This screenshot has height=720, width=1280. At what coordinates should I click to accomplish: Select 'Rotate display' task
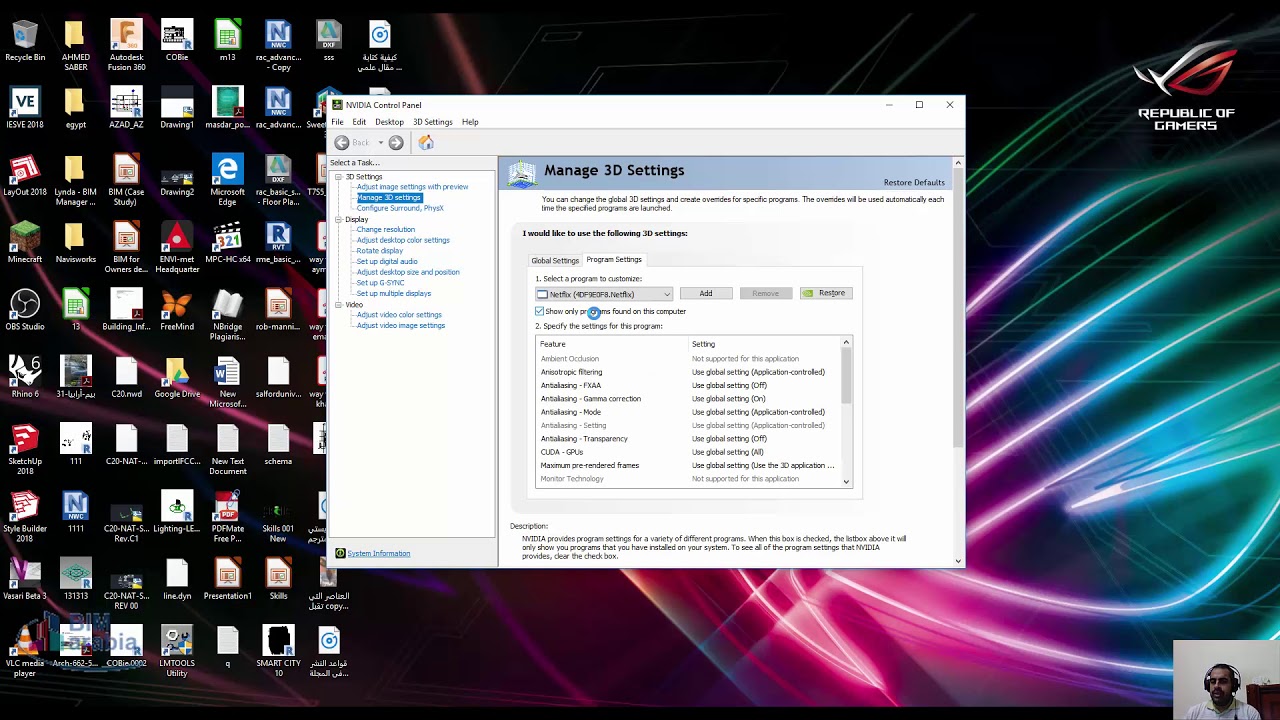click(380, 251)
